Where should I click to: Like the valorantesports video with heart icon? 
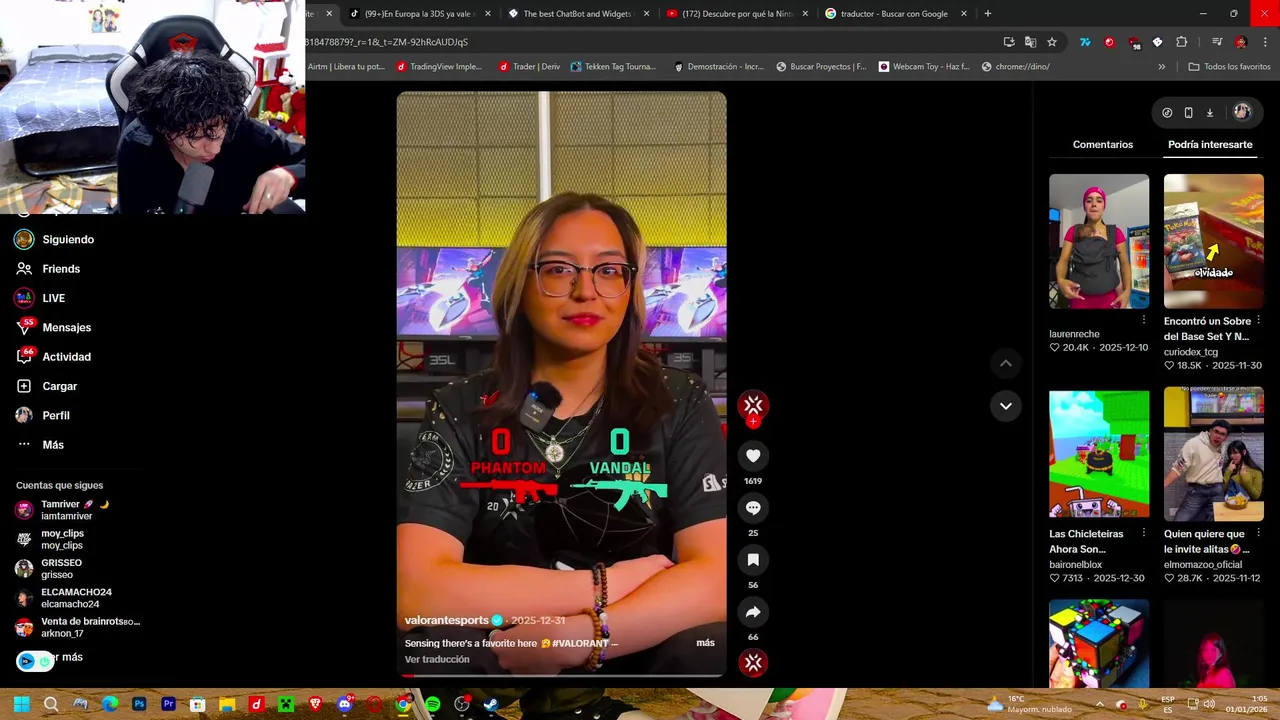tap(753, 456)
